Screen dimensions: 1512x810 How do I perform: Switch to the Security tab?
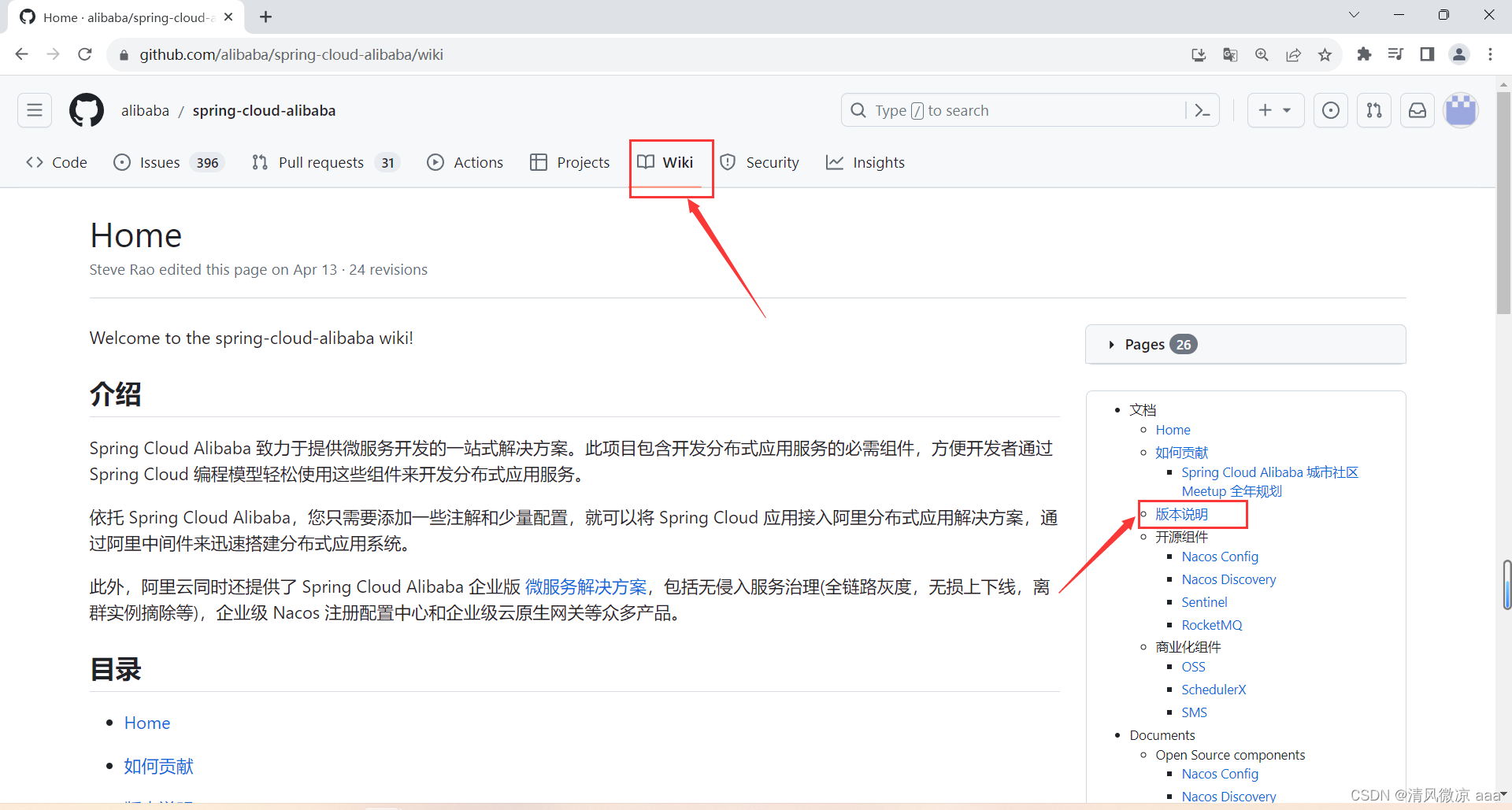(x=759, y=162)
